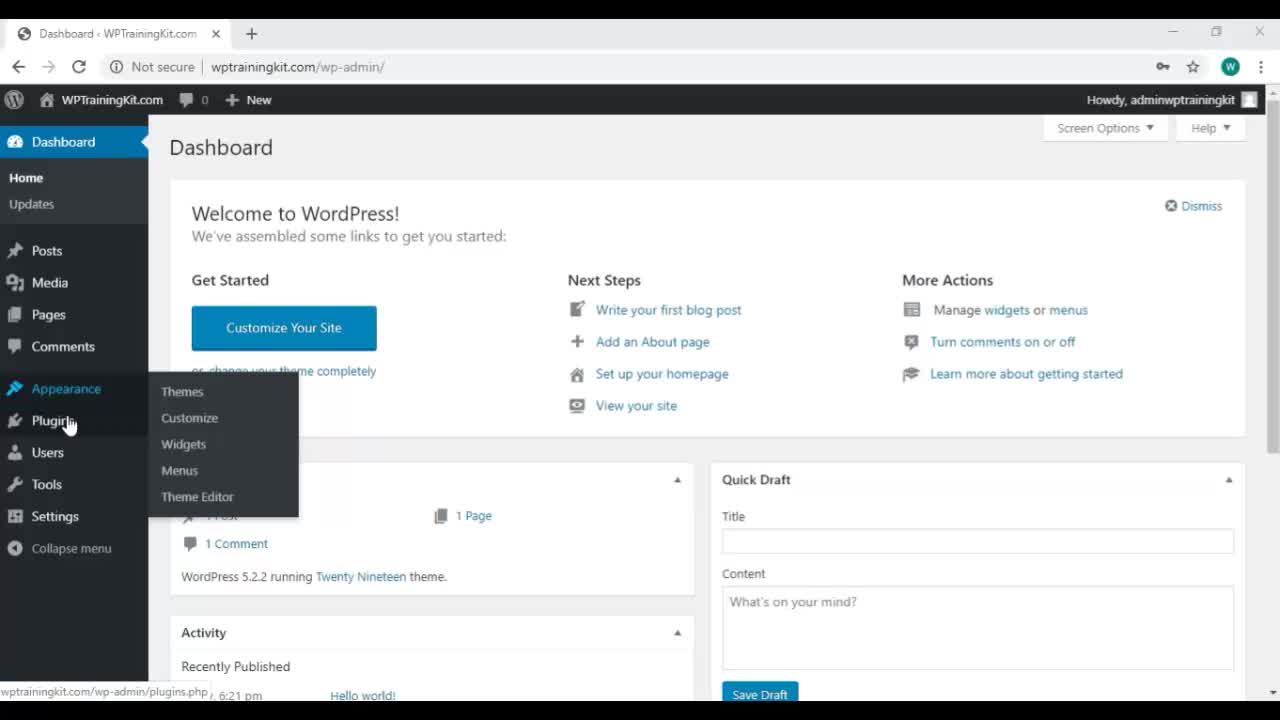Image resolution: width=1280 pixels, height=720 pixels.
Task: Click the Howdy, adminwptrainingkit account text
Action: (x=1160, y=100)
